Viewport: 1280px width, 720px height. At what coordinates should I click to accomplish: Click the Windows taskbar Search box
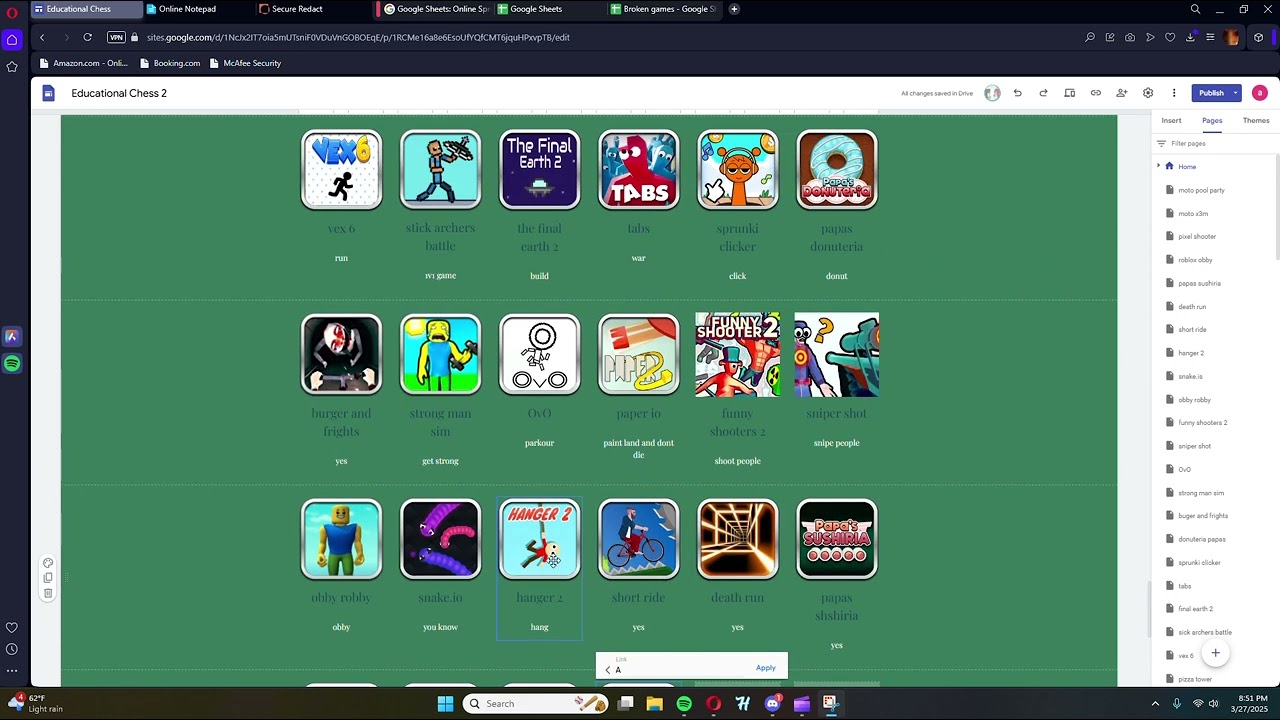click(x=535, y=704)
